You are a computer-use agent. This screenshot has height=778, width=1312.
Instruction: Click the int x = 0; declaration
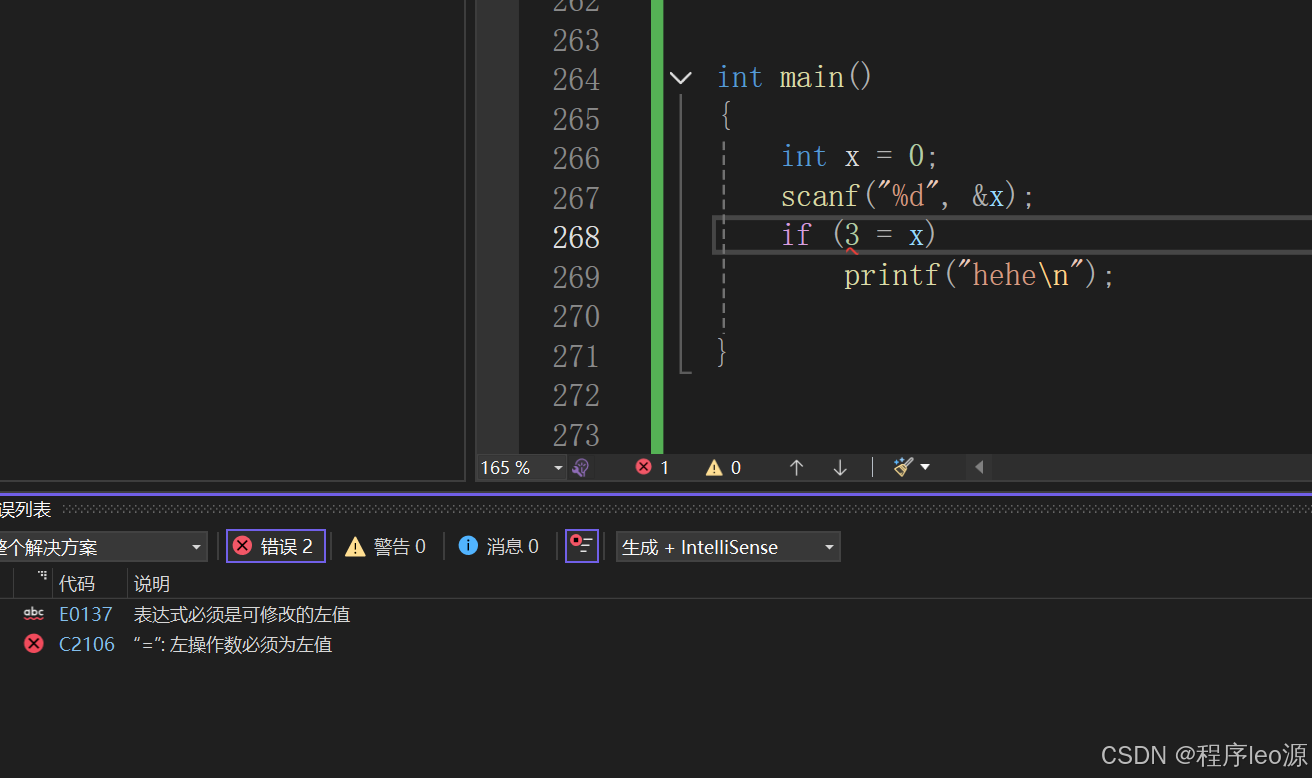click(x=860, y=157)
